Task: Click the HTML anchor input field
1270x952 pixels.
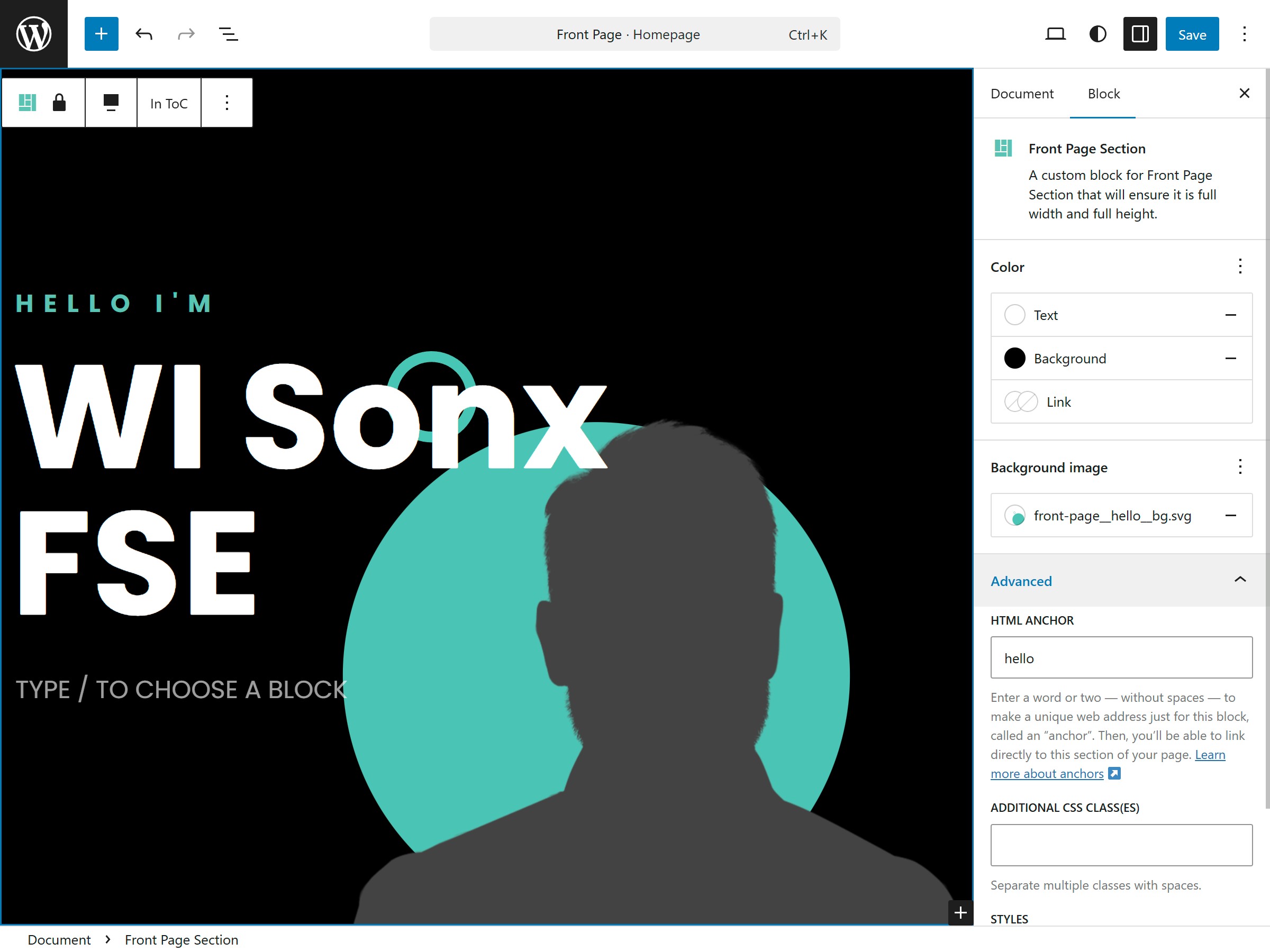Action: [1121, 657]
